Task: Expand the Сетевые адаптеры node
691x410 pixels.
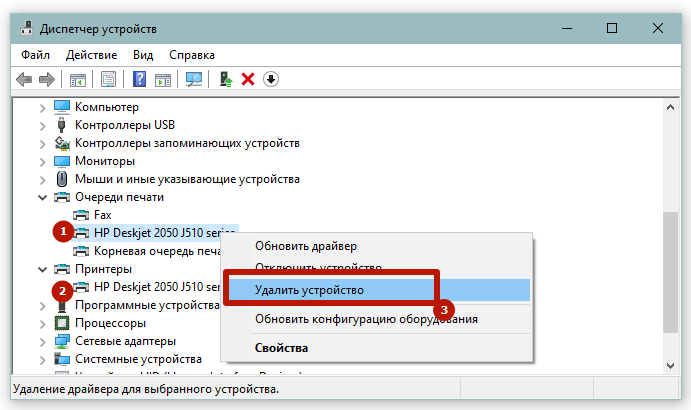Action: click(x=43, y=342)
